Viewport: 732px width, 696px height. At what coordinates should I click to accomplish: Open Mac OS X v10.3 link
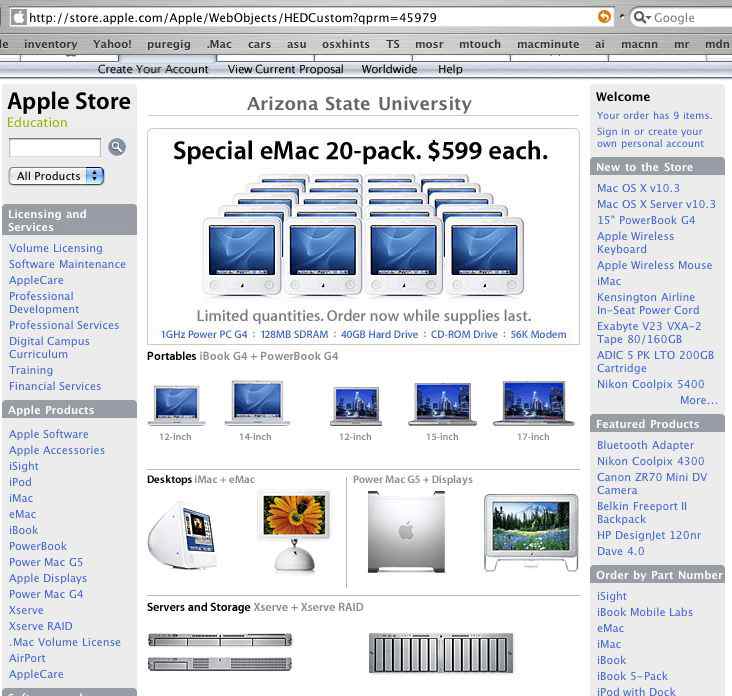(x=638, y=188)
